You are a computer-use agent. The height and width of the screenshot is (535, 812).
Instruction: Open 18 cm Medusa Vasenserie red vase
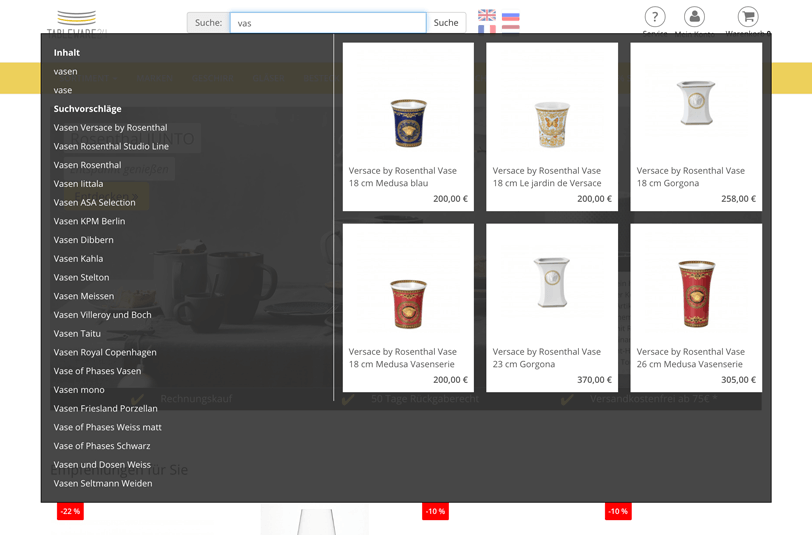coord(408,308)
